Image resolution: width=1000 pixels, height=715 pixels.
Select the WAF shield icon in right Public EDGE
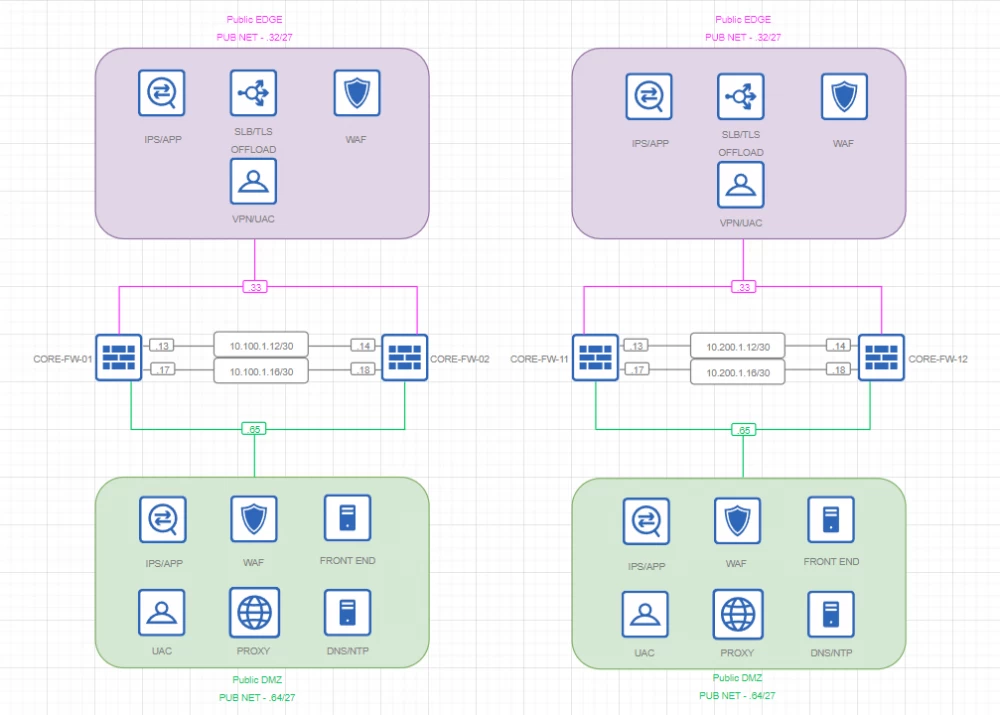coord(843,95)
